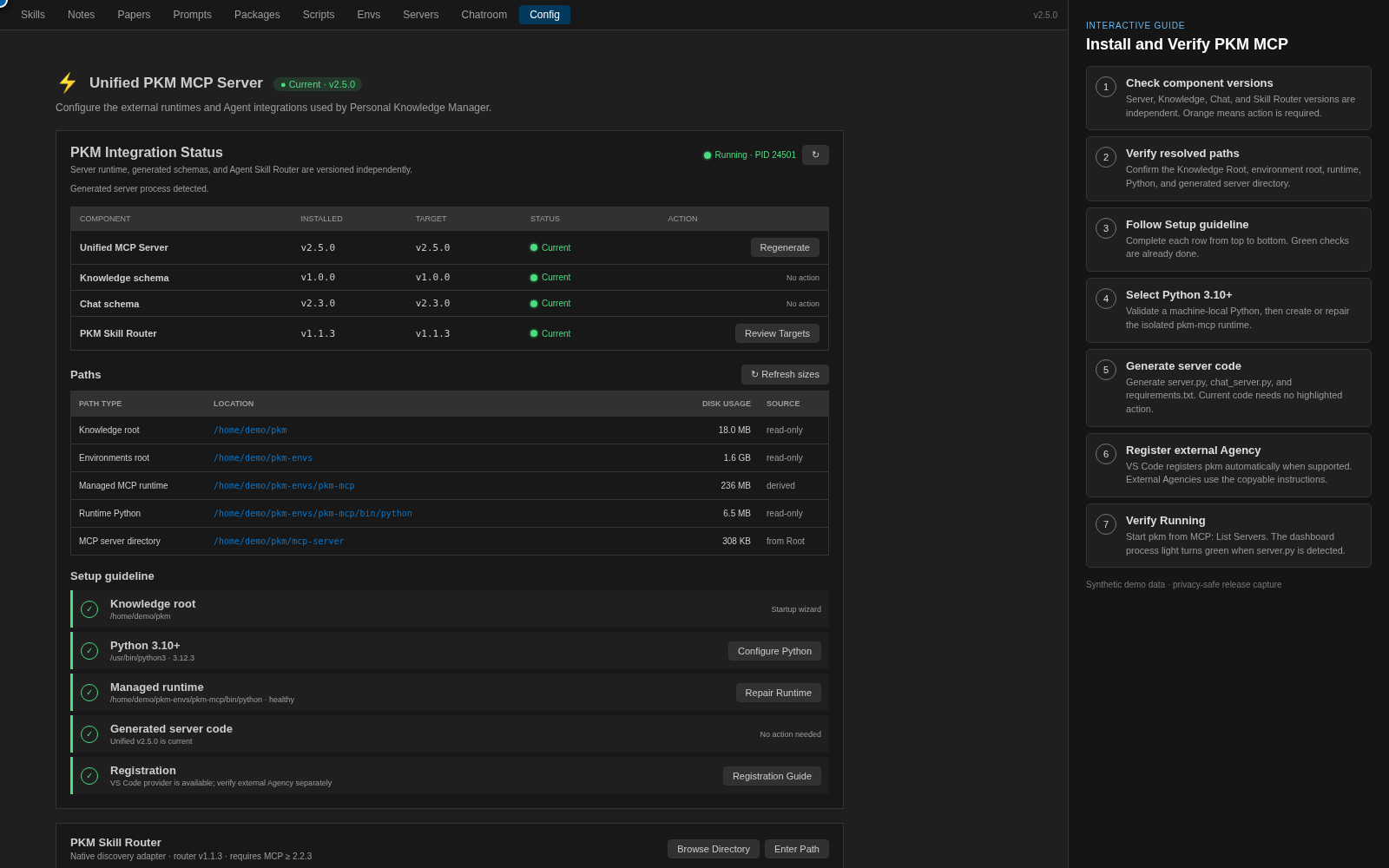1389x868 pixels.
Task: Switch to the Scripts tab
Action: point(319,15)
